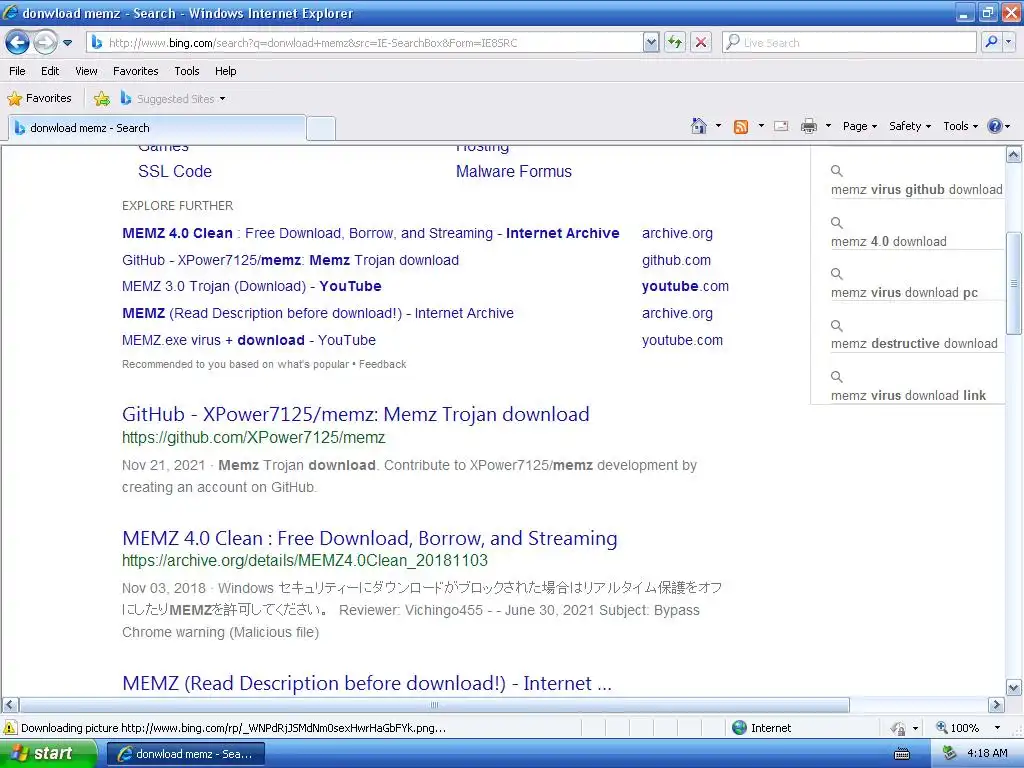Open the Page command menu
The width and height of the screenshot is (1024, 768).
pos(859,126)
